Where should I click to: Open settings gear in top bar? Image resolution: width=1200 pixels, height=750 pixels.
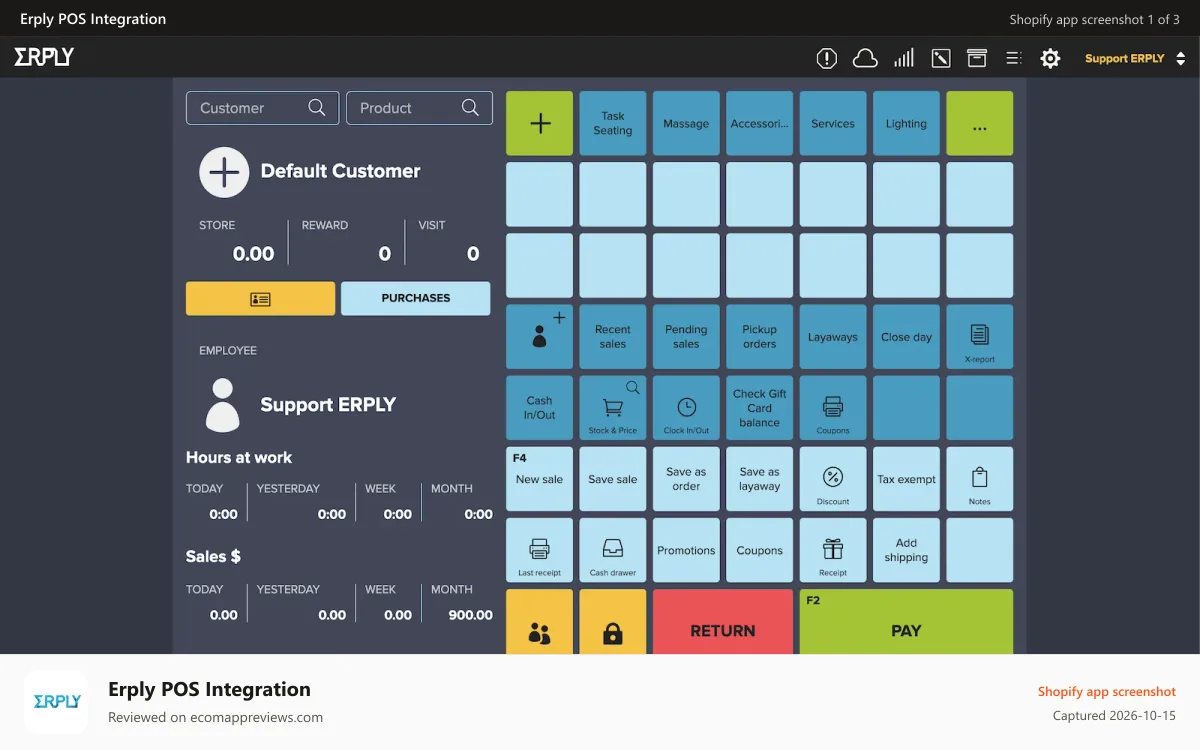coord(1050,58)
